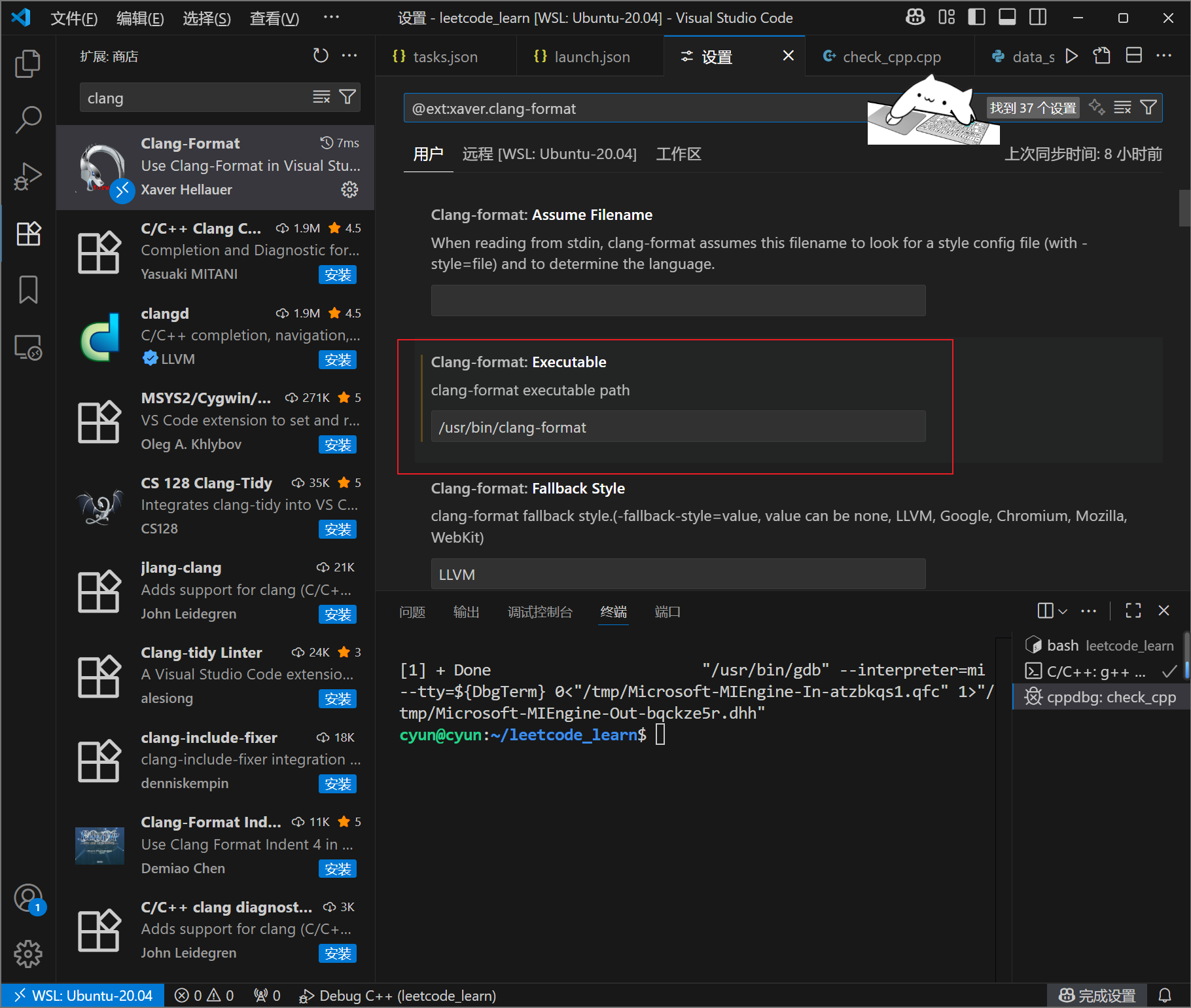The width and height of the screenshot is (1191, 1008).
Task: Toggle the primary side bar
Action: point(976,18)
